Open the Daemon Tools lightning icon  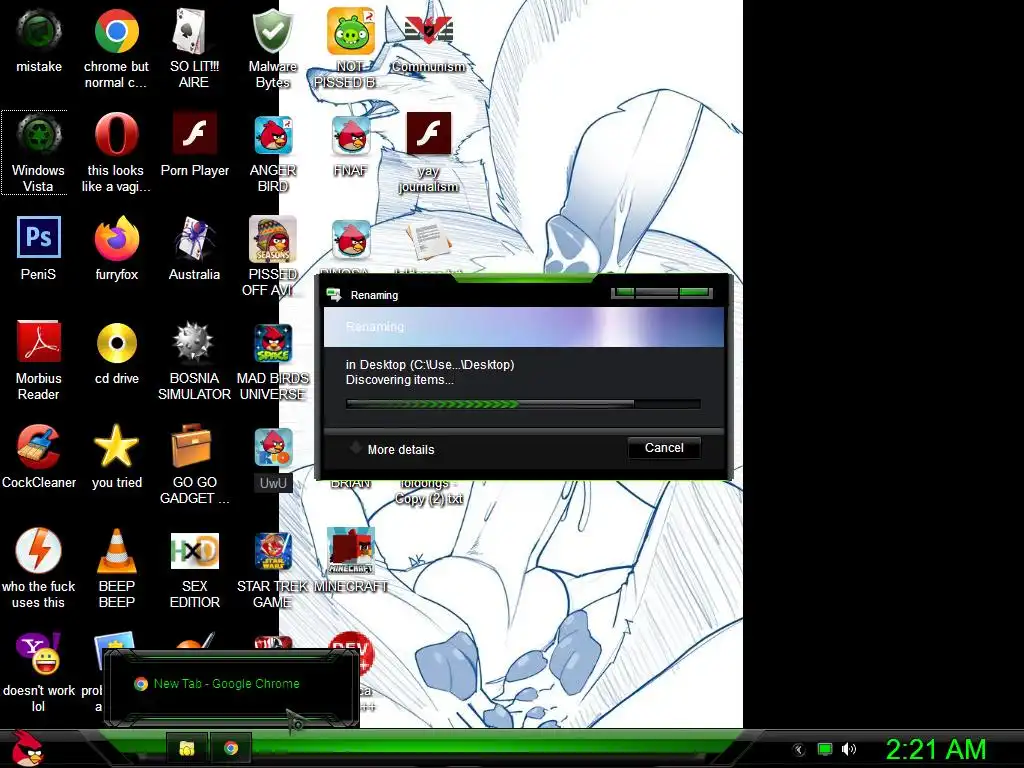pyautogui.click(x=39, y=551)
